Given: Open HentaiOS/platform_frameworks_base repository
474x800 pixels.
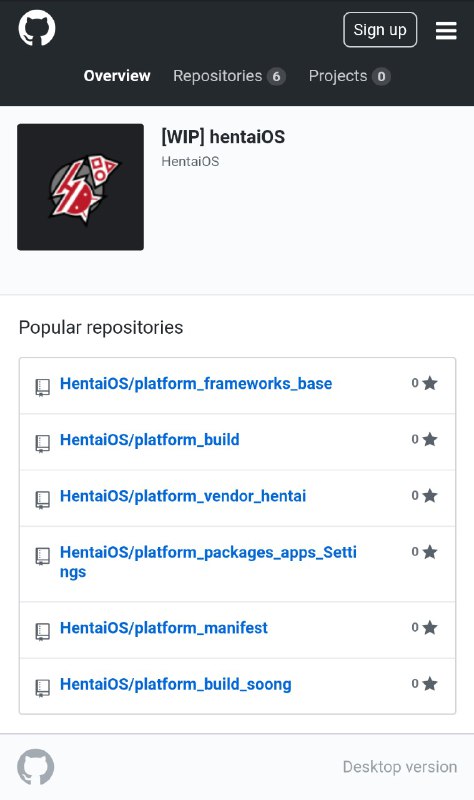Looking at the screenshot, I should pos(196,383).
